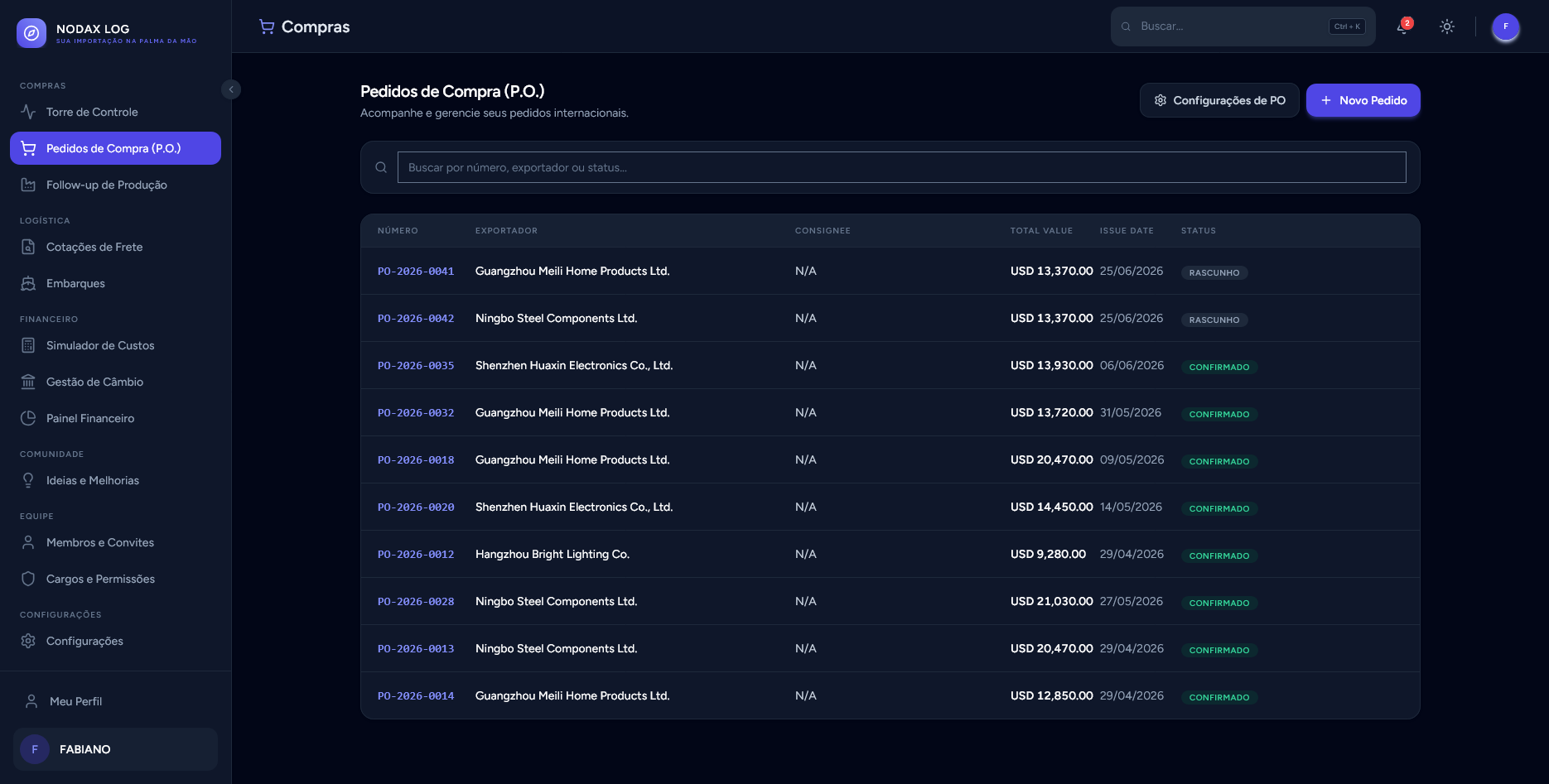Expand the FABIANO user card

[x=115, y=749]
